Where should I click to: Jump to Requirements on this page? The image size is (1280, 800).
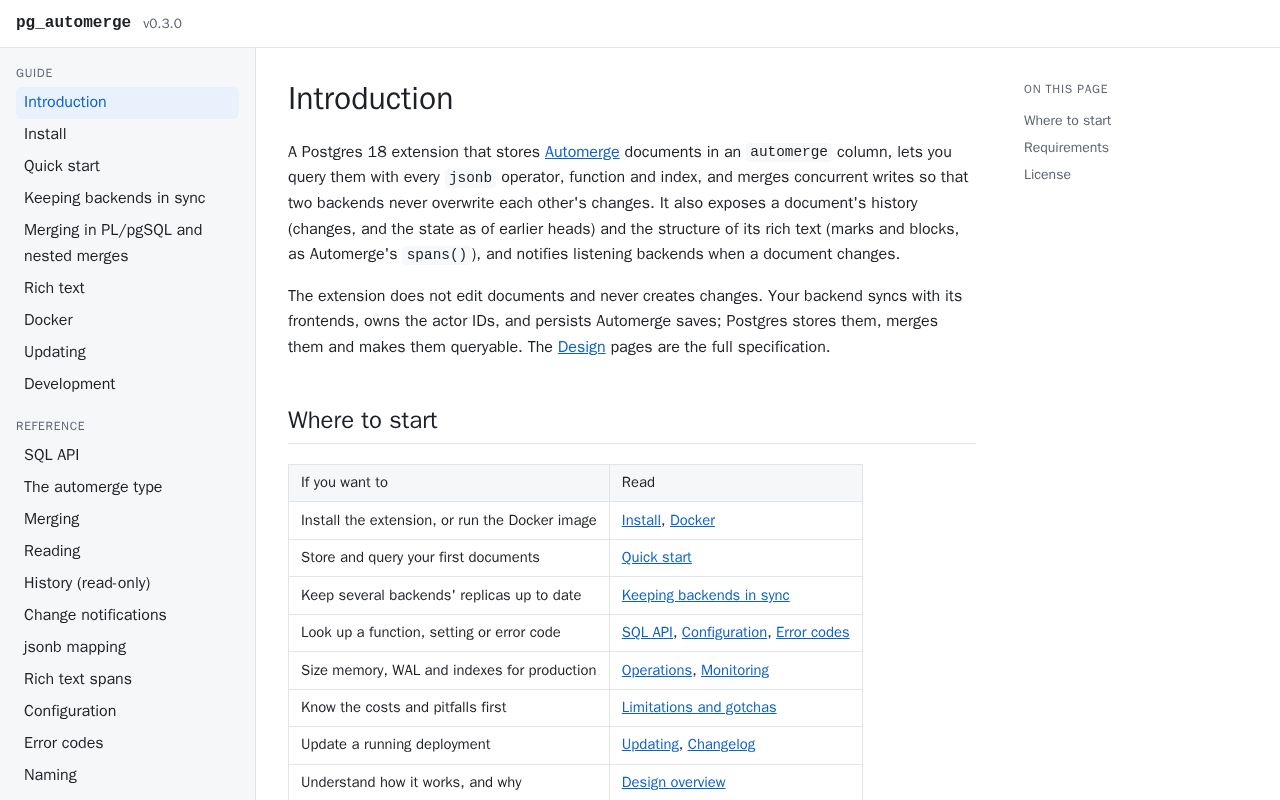coord(1066,147)
